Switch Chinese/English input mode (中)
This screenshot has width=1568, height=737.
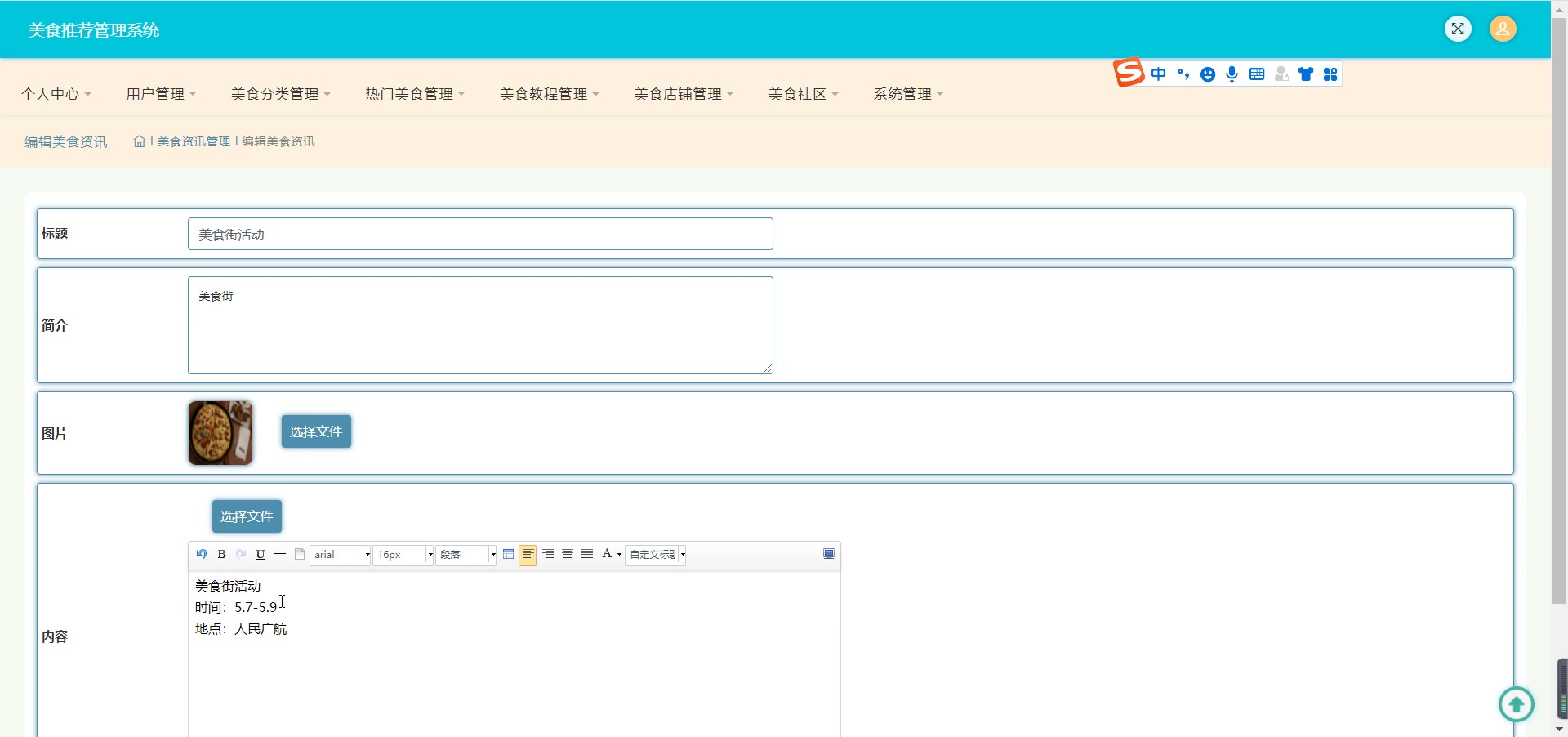pos(1158,74)
